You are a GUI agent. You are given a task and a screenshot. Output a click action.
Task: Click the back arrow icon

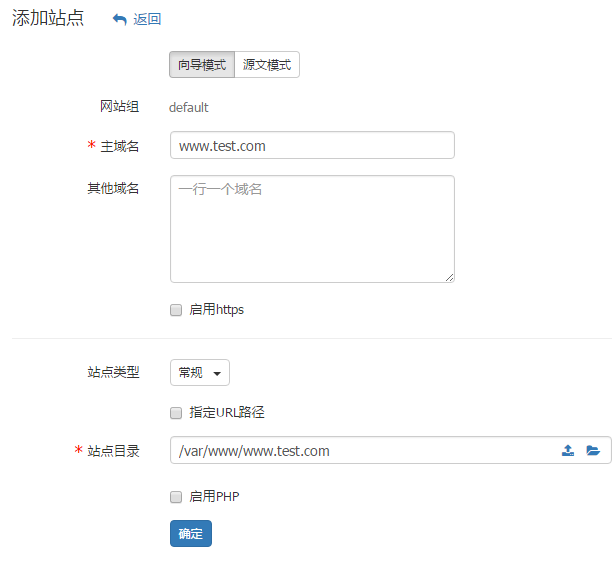click(x=120, y=19)
